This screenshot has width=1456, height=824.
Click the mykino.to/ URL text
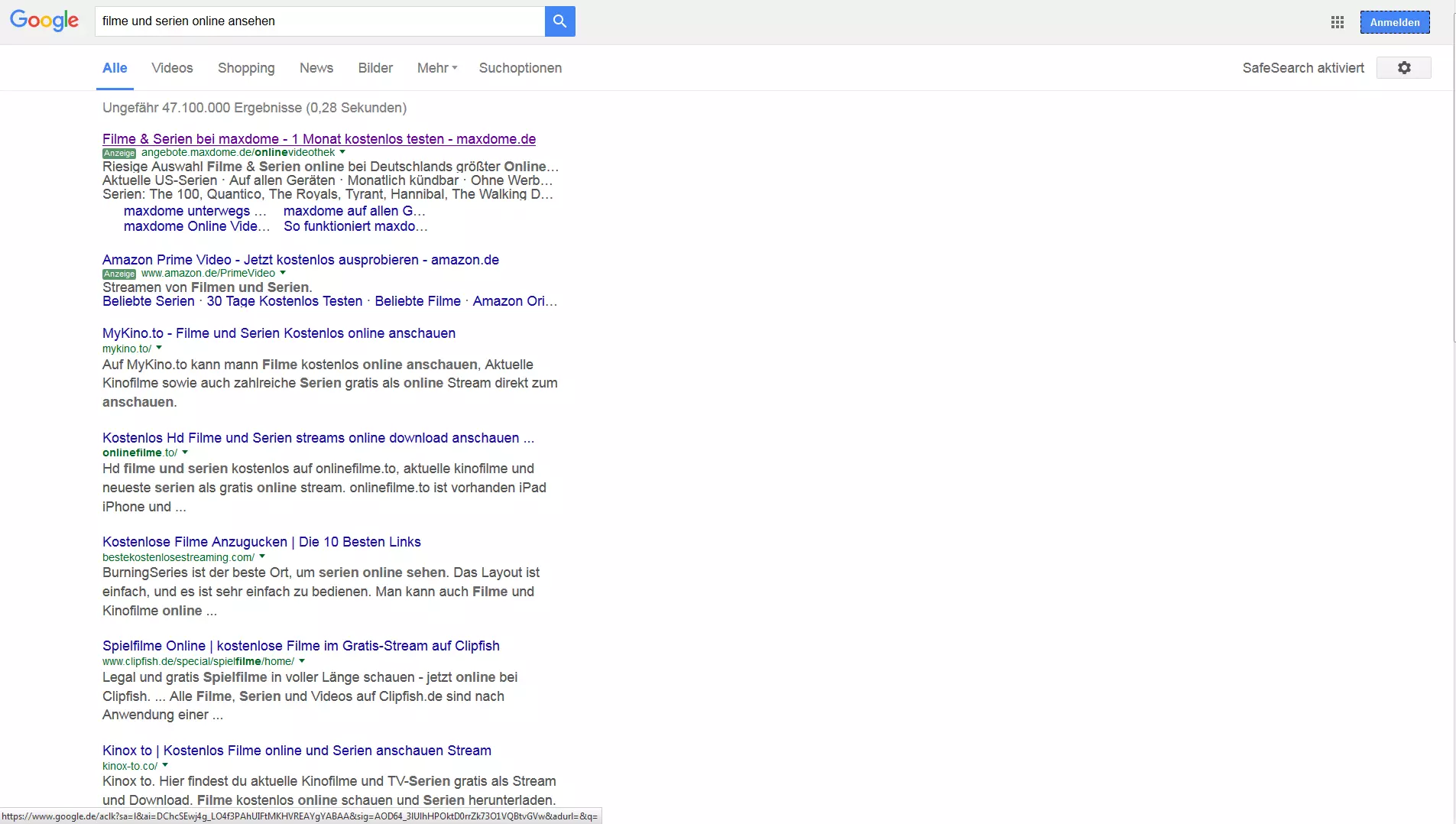pyautogui.click(x=127, y=349)
